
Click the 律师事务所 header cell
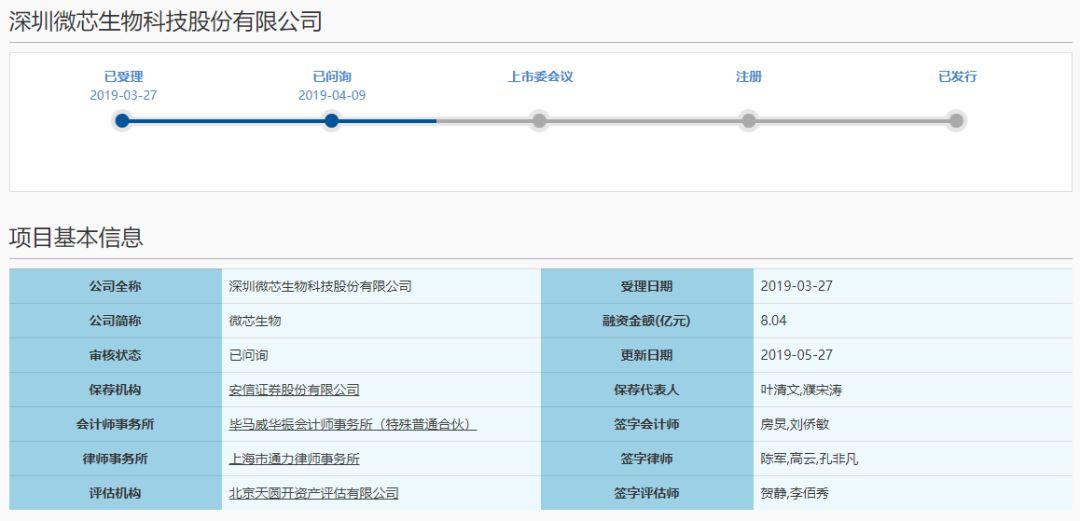pyautogui.click(x=116, y=458)
